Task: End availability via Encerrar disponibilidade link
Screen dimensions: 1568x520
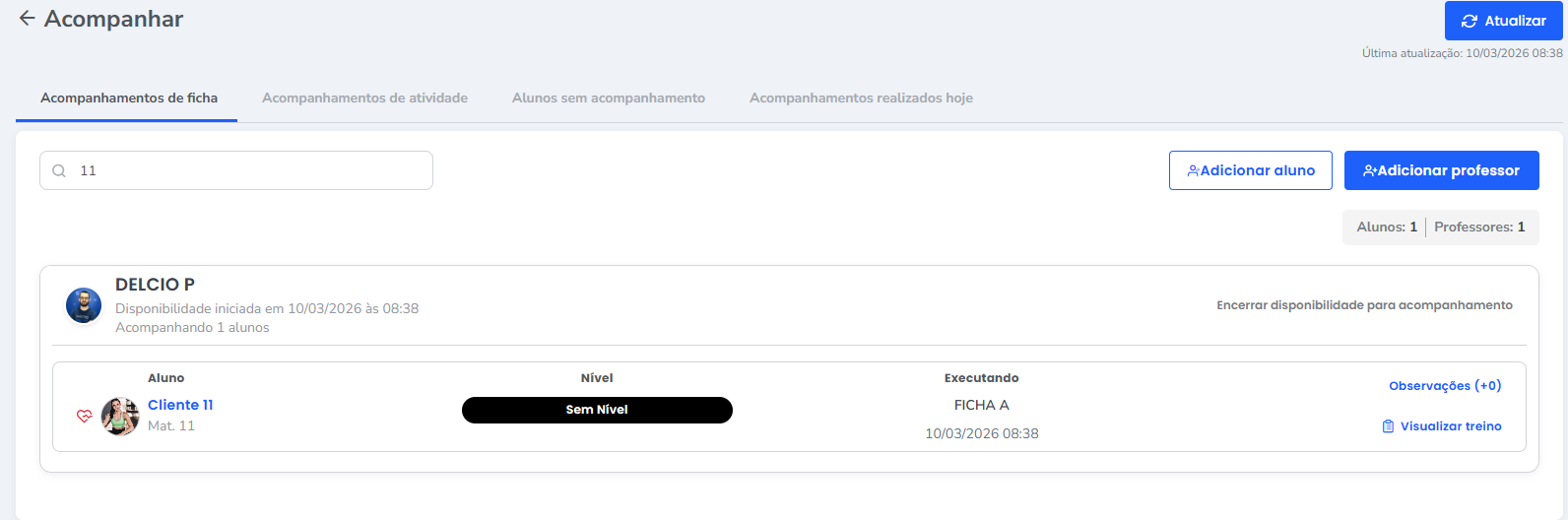Action: [x=1364, y=305]
